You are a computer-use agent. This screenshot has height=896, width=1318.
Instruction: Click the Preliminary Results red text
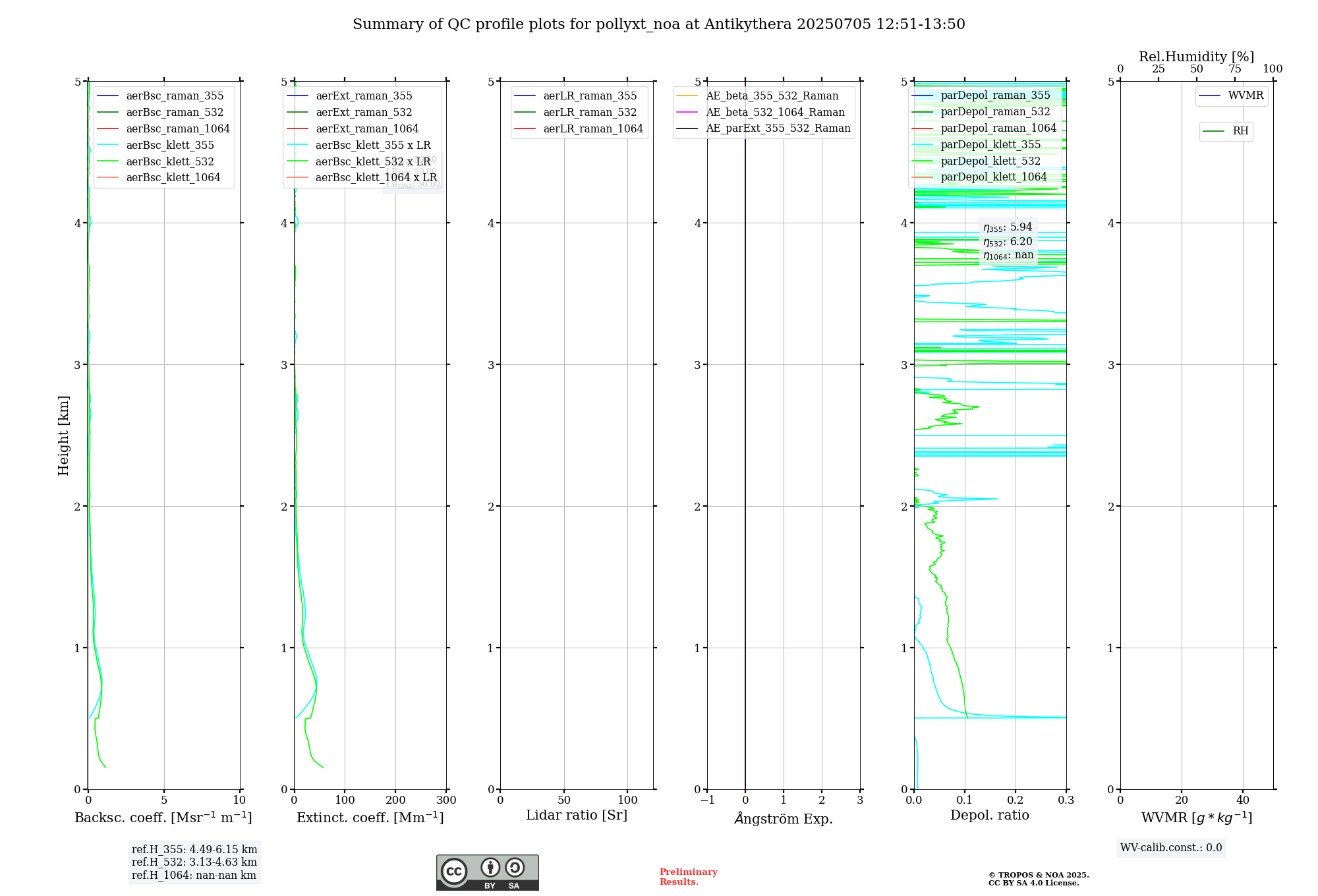pyautogui.click(x=688, y=876)
